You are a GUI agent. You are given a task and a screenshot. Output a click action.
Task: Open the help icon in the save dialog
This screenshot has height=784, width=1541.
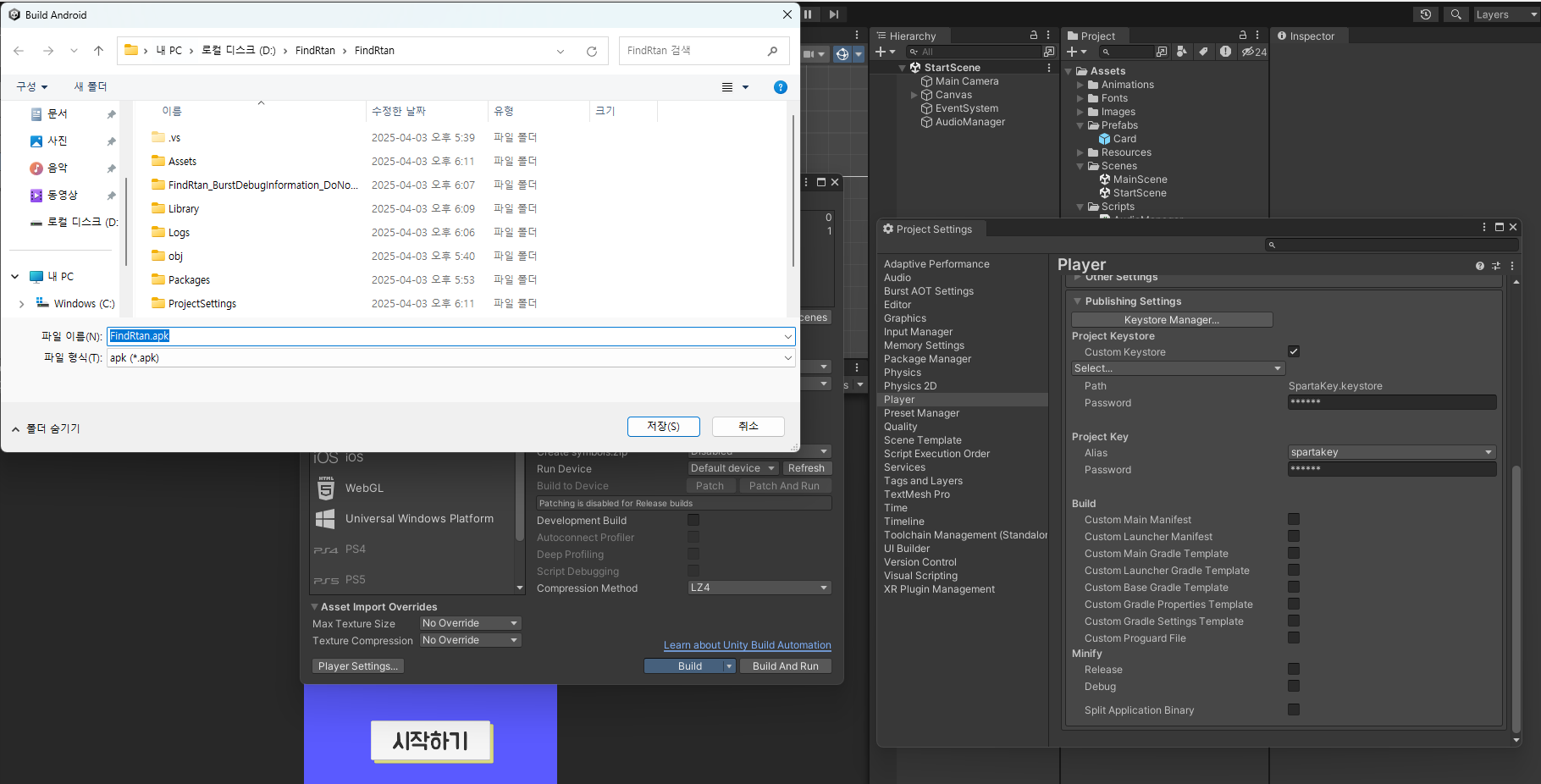point(781,87)
